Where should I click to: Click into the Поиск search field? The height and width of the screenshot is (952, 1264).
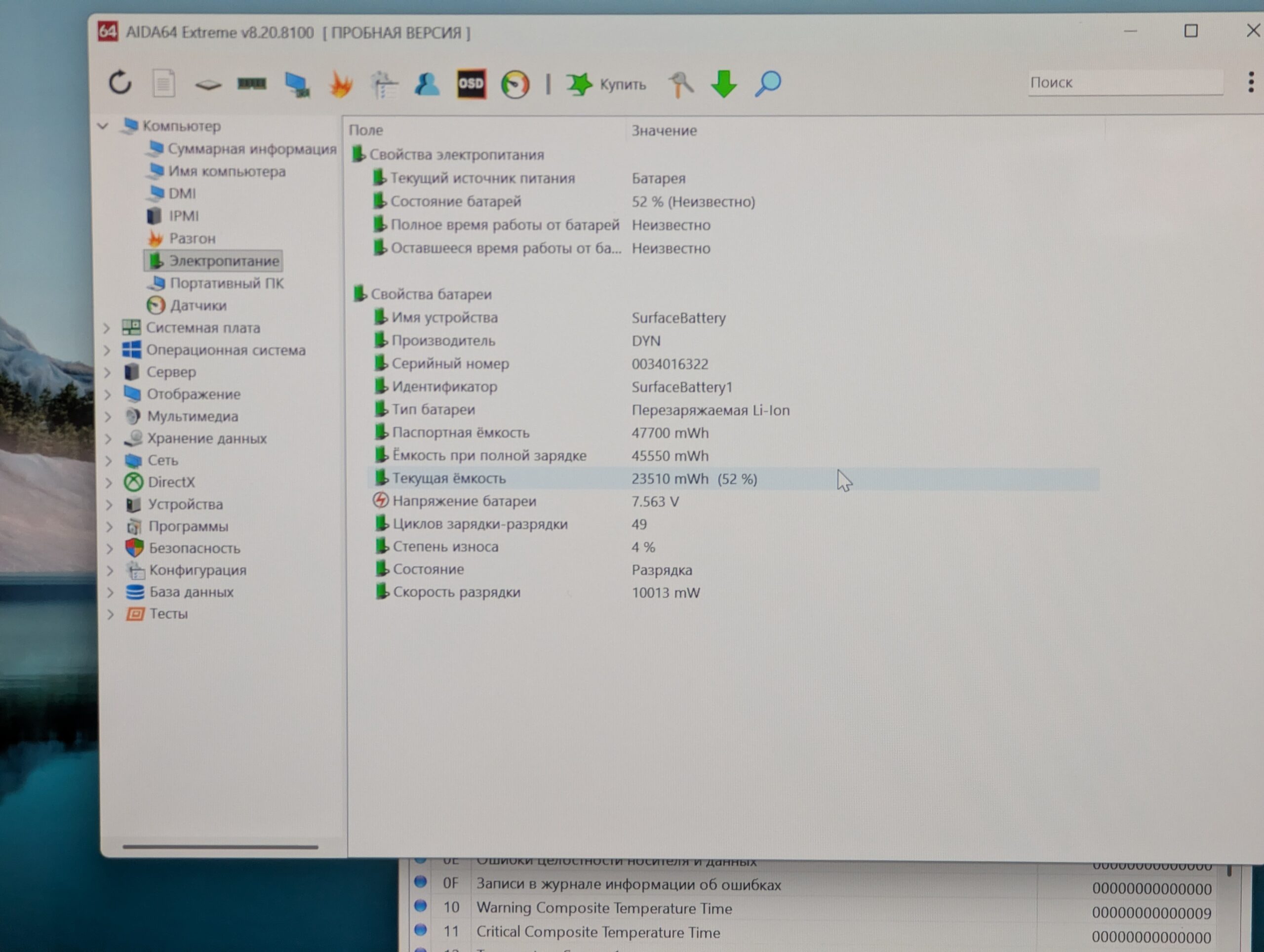click(1125, 83)
